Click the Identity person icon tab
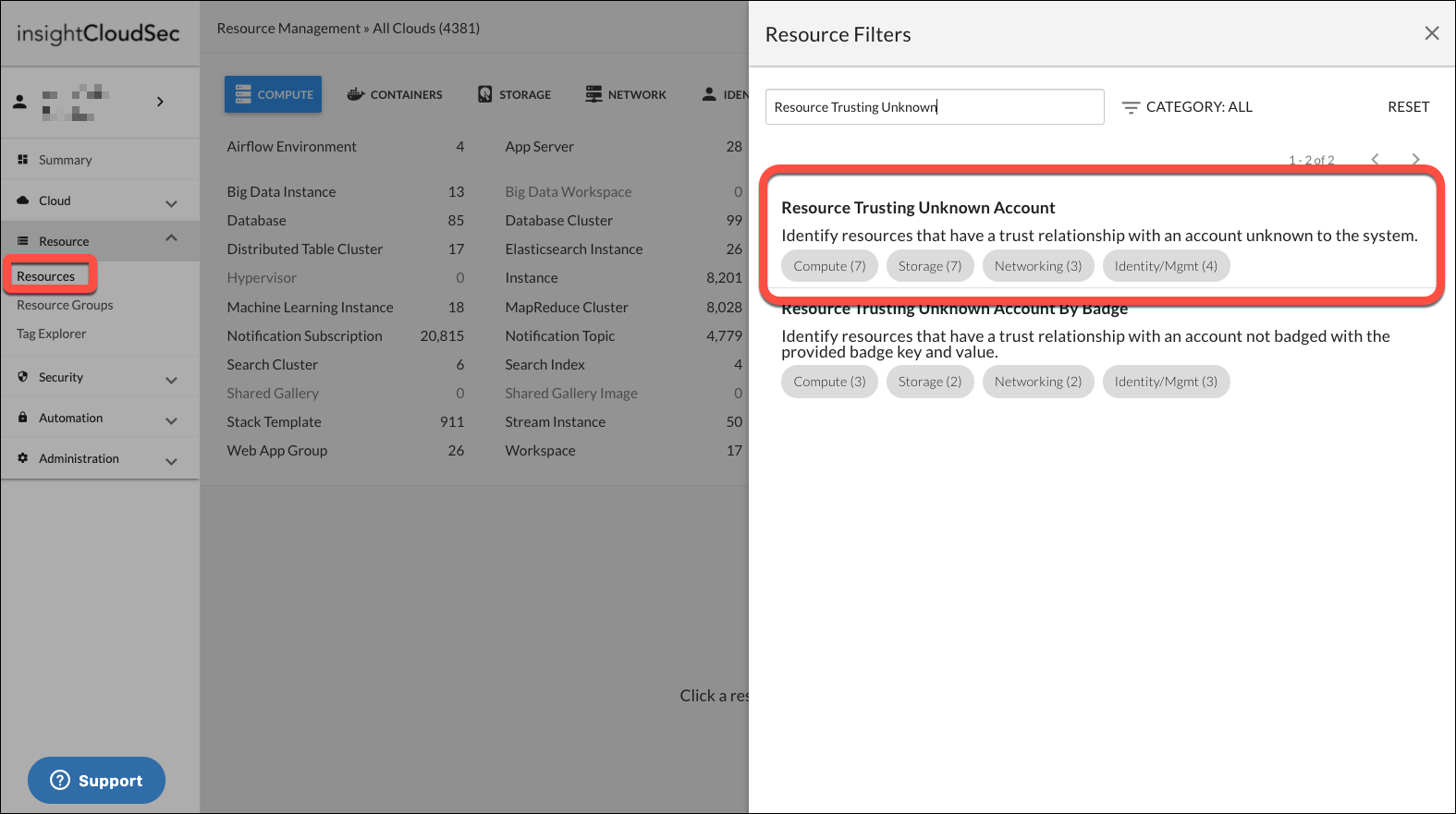The image size is (1456, 814). tap(709, 94)
